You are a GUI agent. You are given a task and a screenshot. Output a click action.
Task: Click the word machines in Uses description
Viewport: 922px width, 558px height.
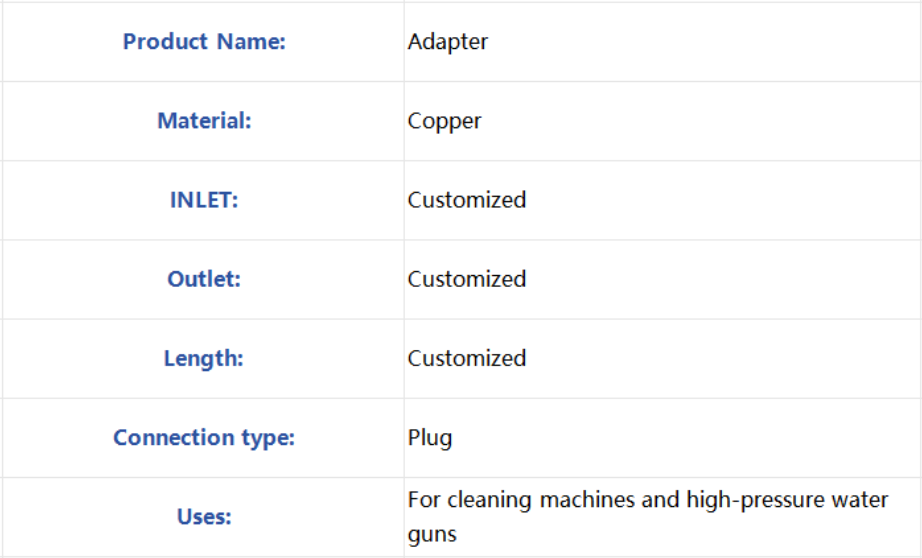(587, 500)
